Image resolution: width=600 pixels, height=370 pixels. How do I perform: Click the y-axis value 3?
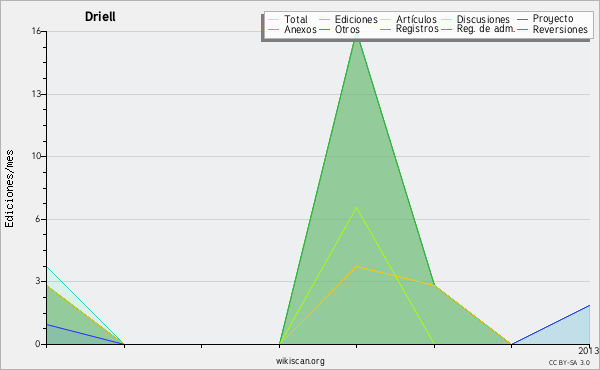point(38,281)
